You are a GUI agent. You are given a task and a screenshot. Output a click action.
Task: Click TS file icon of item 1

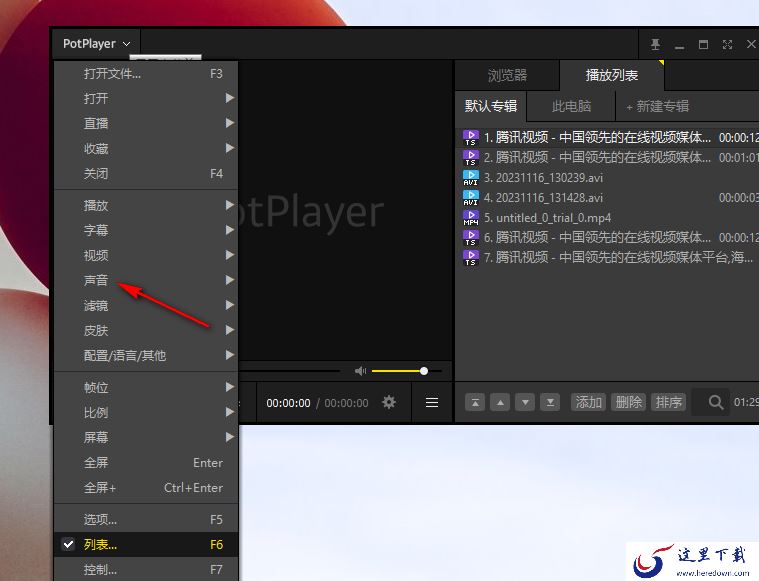pos(471,138)
